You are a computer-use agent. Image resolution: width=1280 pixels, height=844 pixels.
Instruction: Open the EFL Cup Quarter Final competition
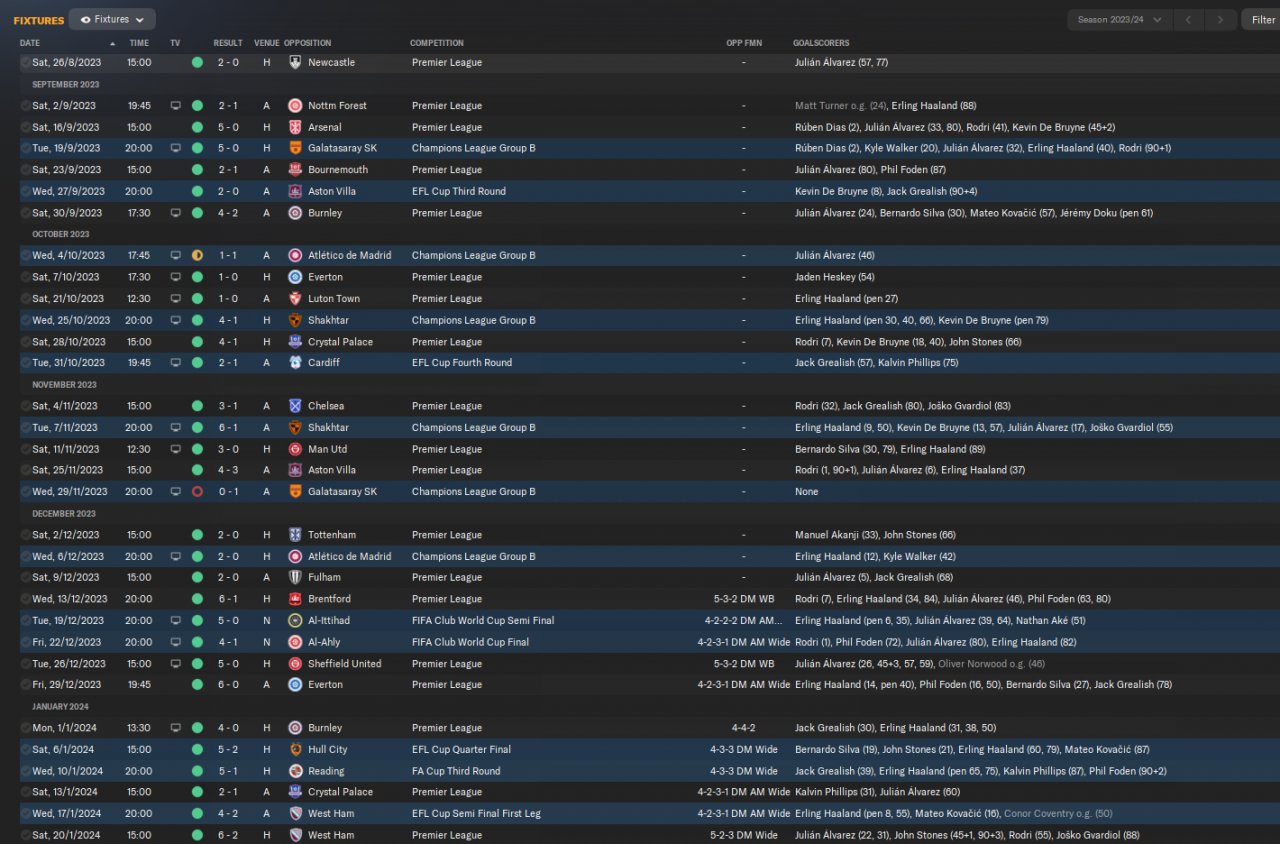coord(462,749)
